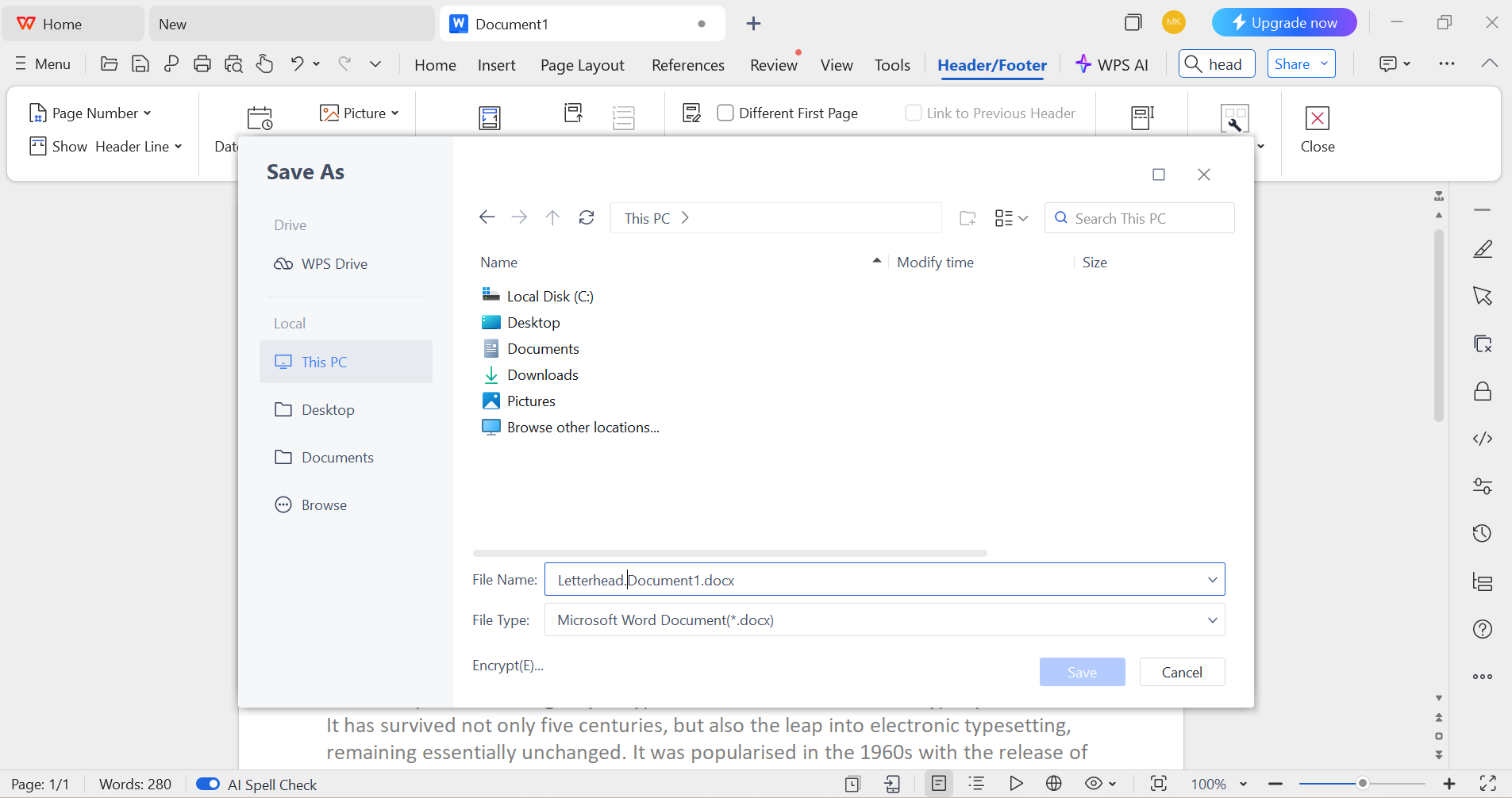The width and height of the screenshot is (1512, 798).
Task: Click the new folder icon
Action: (968, 218)
